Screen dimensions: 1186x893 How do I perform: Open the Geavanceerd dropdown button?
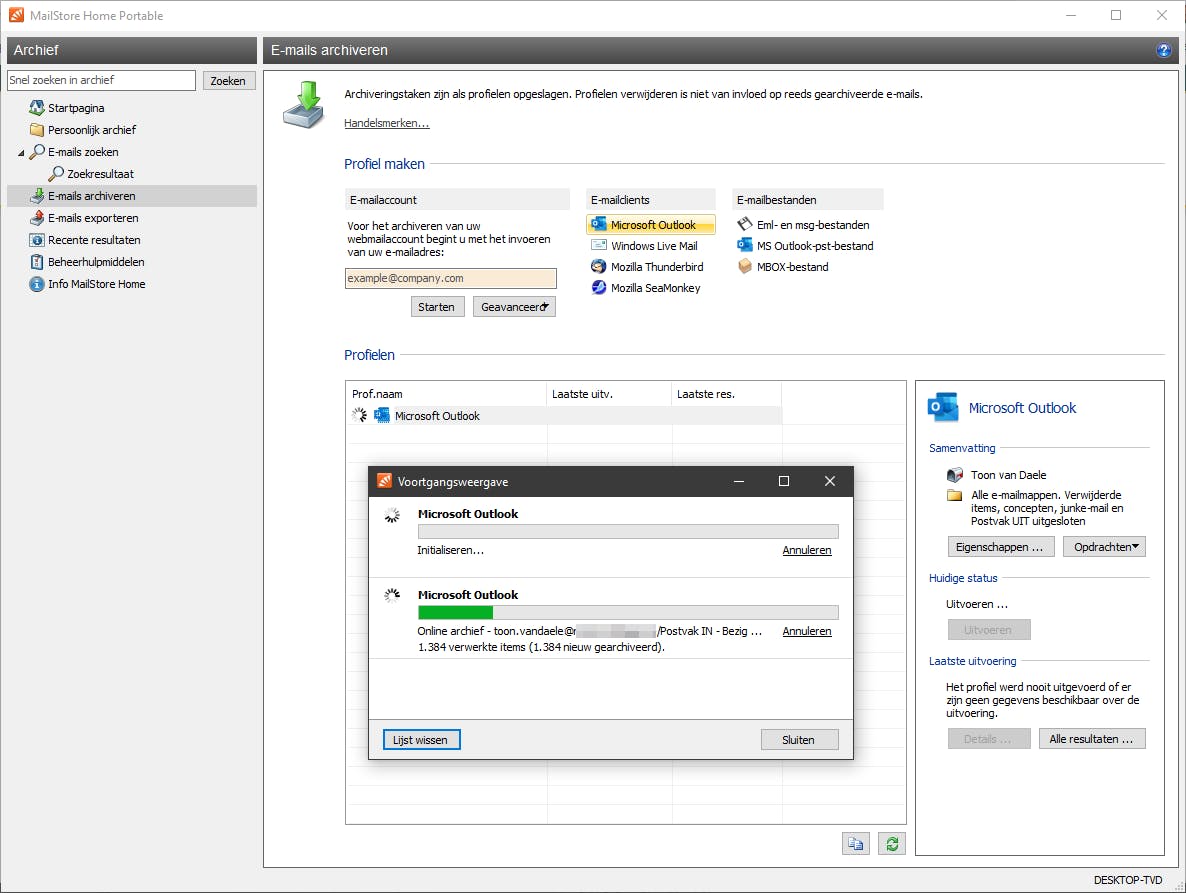(x=514, y=306)
